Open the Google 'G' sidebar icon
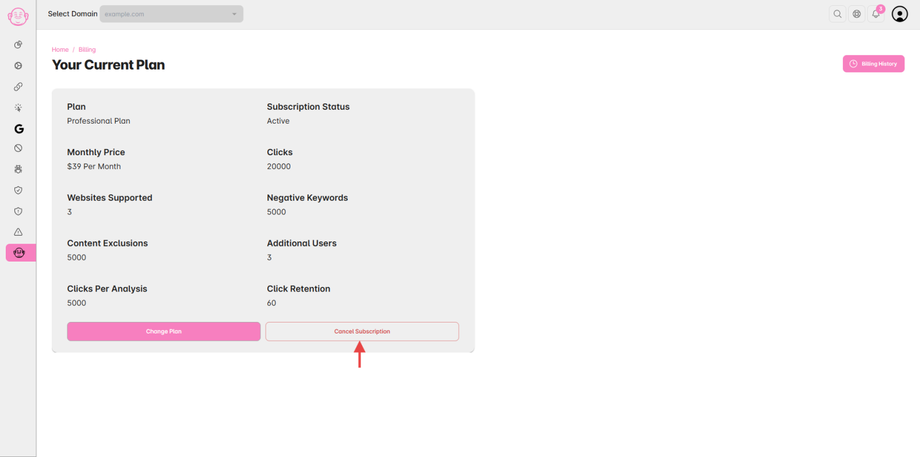The image size is (920, 457). tap(18, 129)
